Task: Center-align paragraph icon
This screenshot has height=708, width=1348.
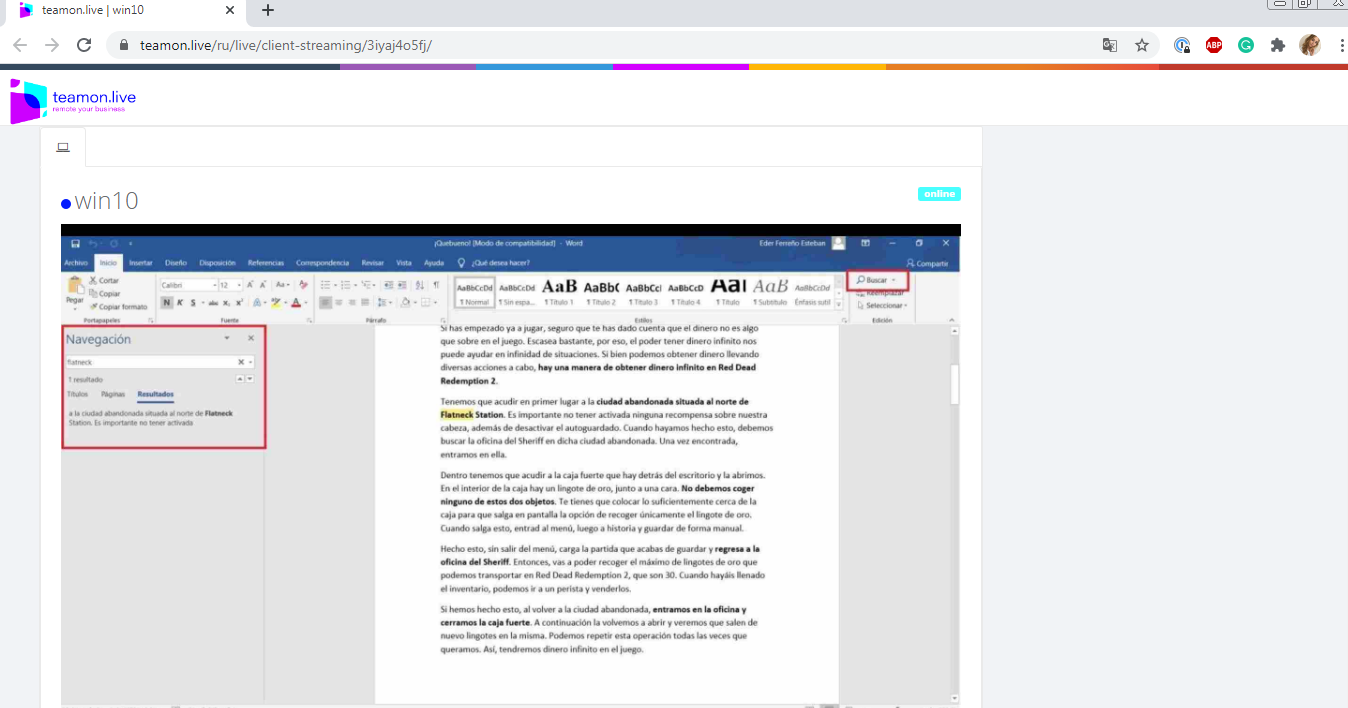Action: 338,302
